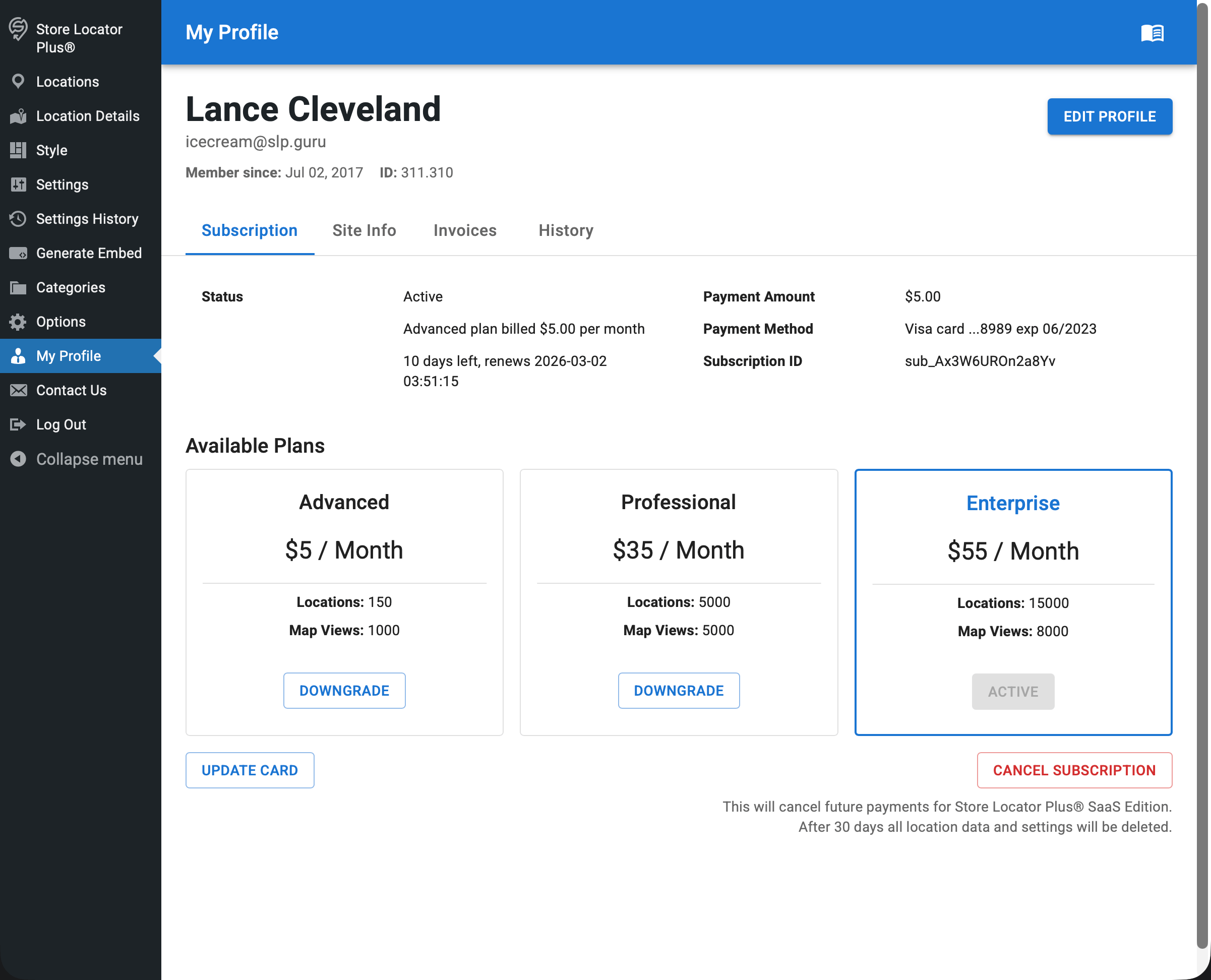The width and height of the screenshot is (1211, 980).
Task: Click the Locations pin icon
Action: click(18, 82)
